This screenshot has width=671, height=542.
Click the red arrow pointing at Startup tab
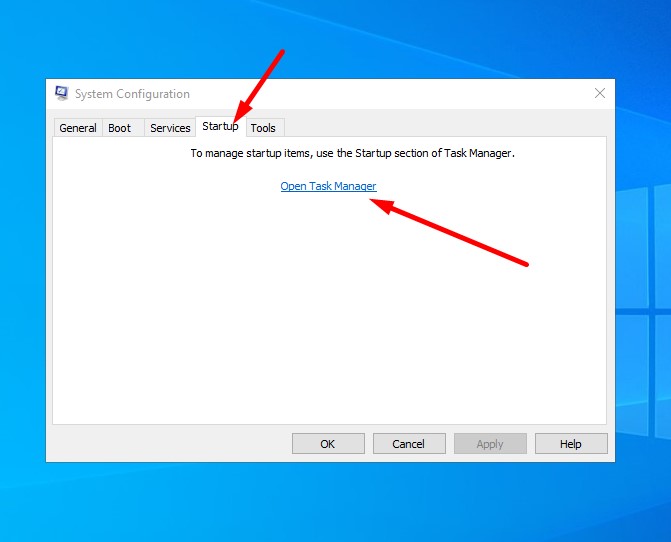(x=260, y=82)
